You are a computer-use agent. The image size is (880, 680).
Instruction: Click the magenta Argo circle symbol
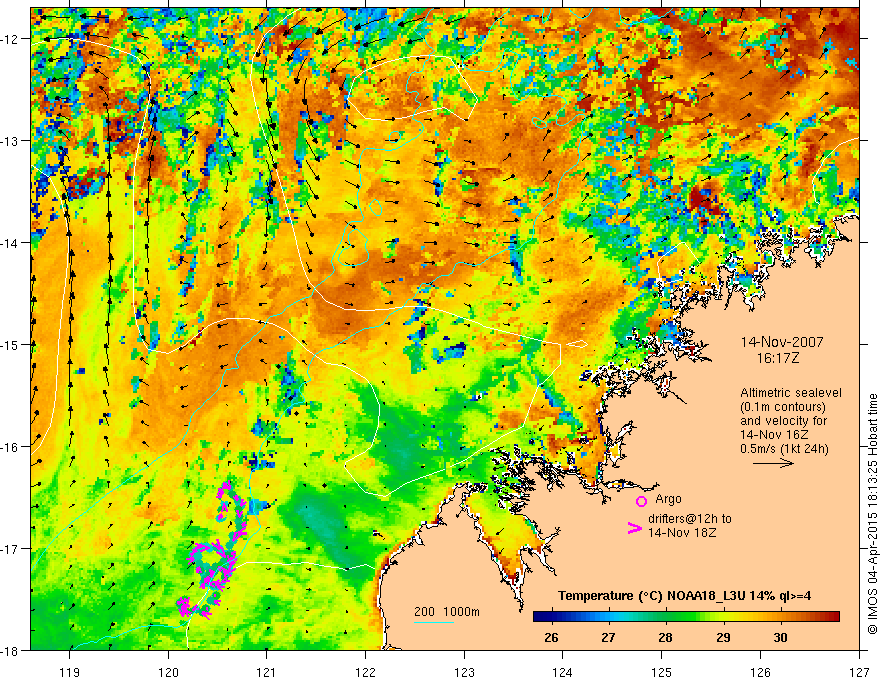pos(641,501)
